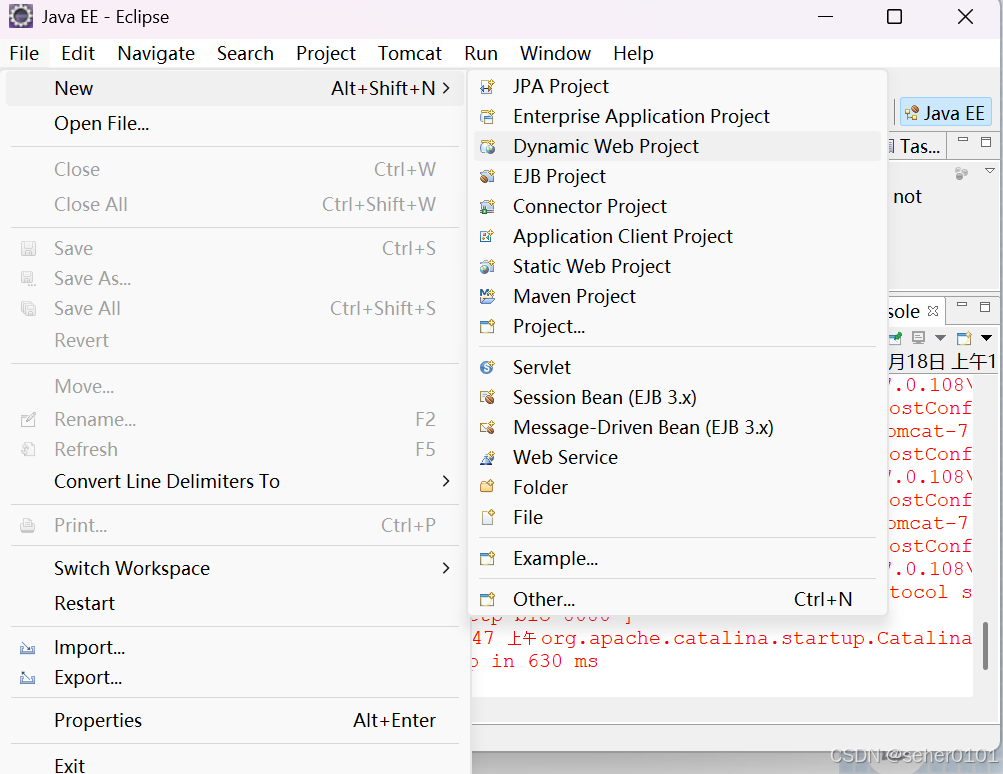Viewport: 1003px width, 774px height.
Task: Open the Example... wizard
Action: (677, 558)
